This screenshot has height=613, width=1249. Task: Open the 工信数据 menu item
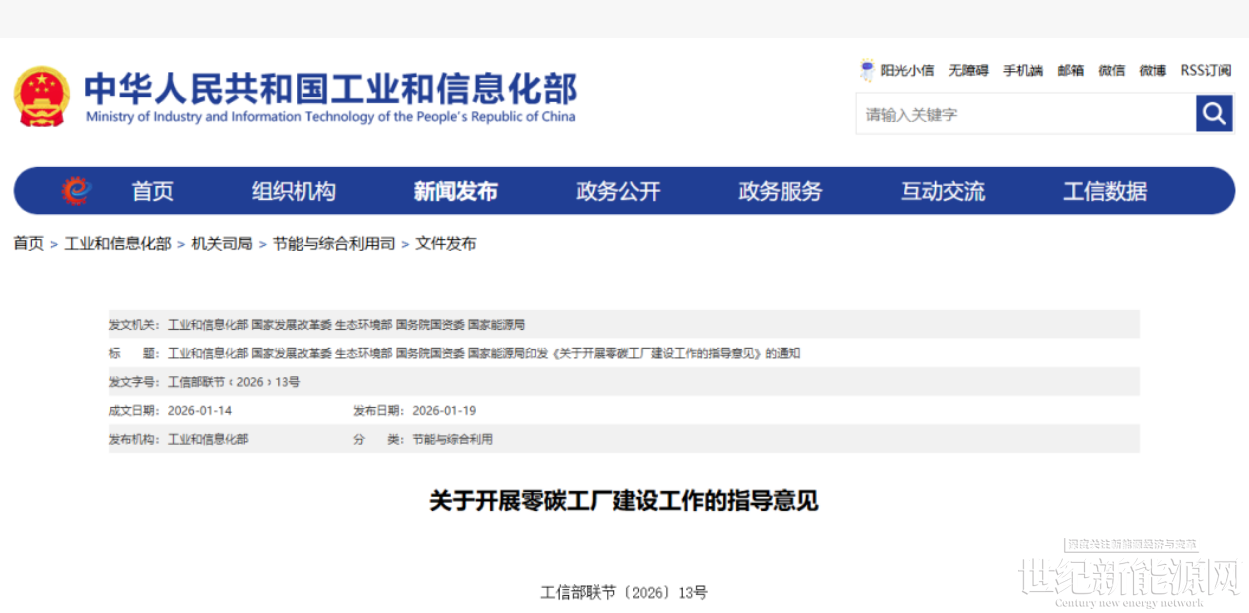1104,191
